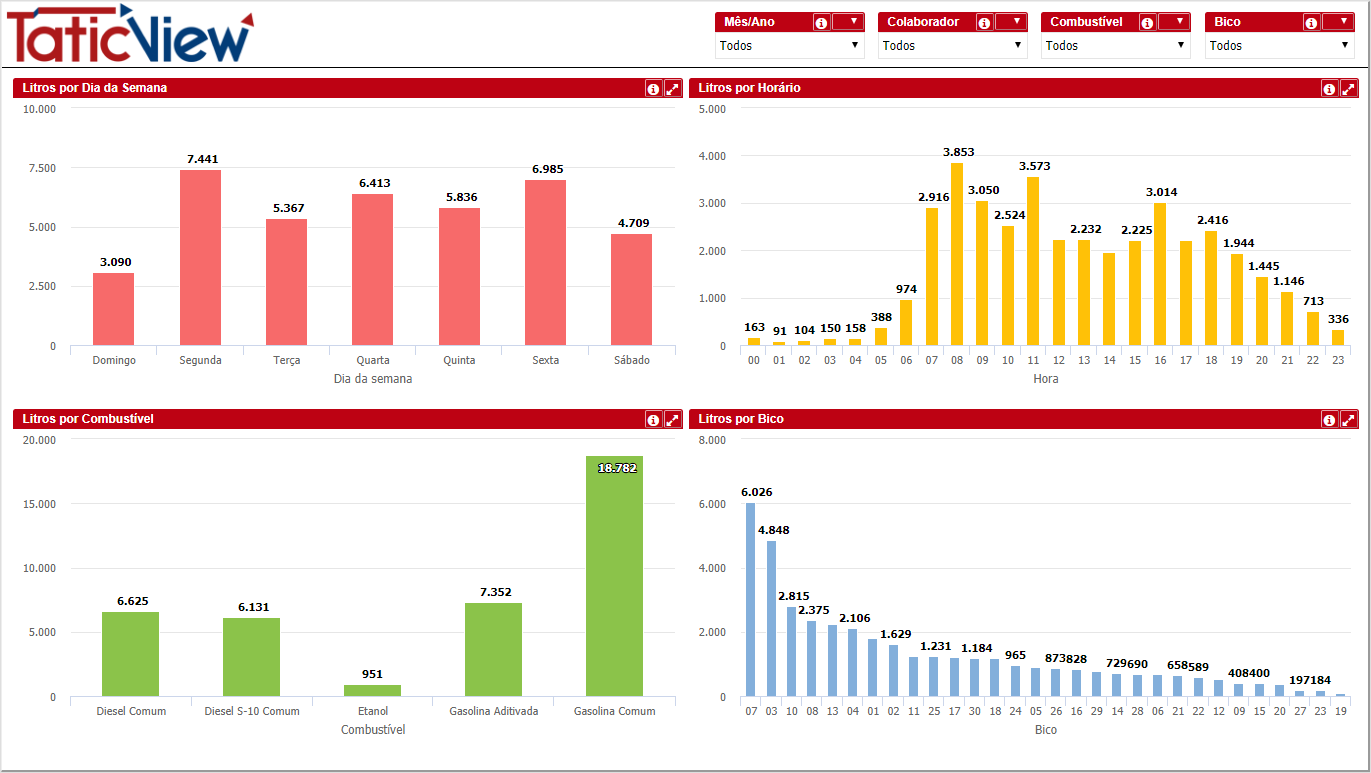This screenshot has width=1371, height=773.
Task: Select the Segunda bar in weekday chart
Action: (200, 258)
